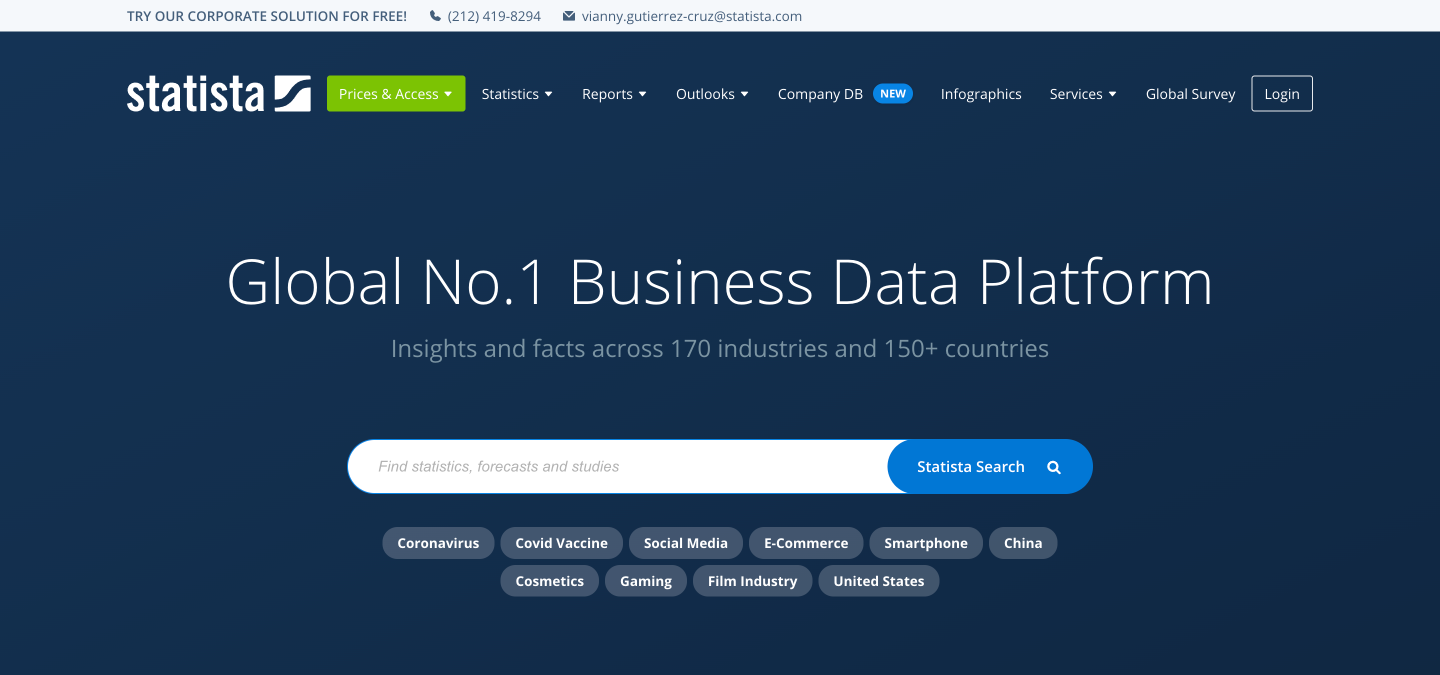This screenshot has width=1440, height=675.
Task: Expand the Reports menu
Action: 614,94
